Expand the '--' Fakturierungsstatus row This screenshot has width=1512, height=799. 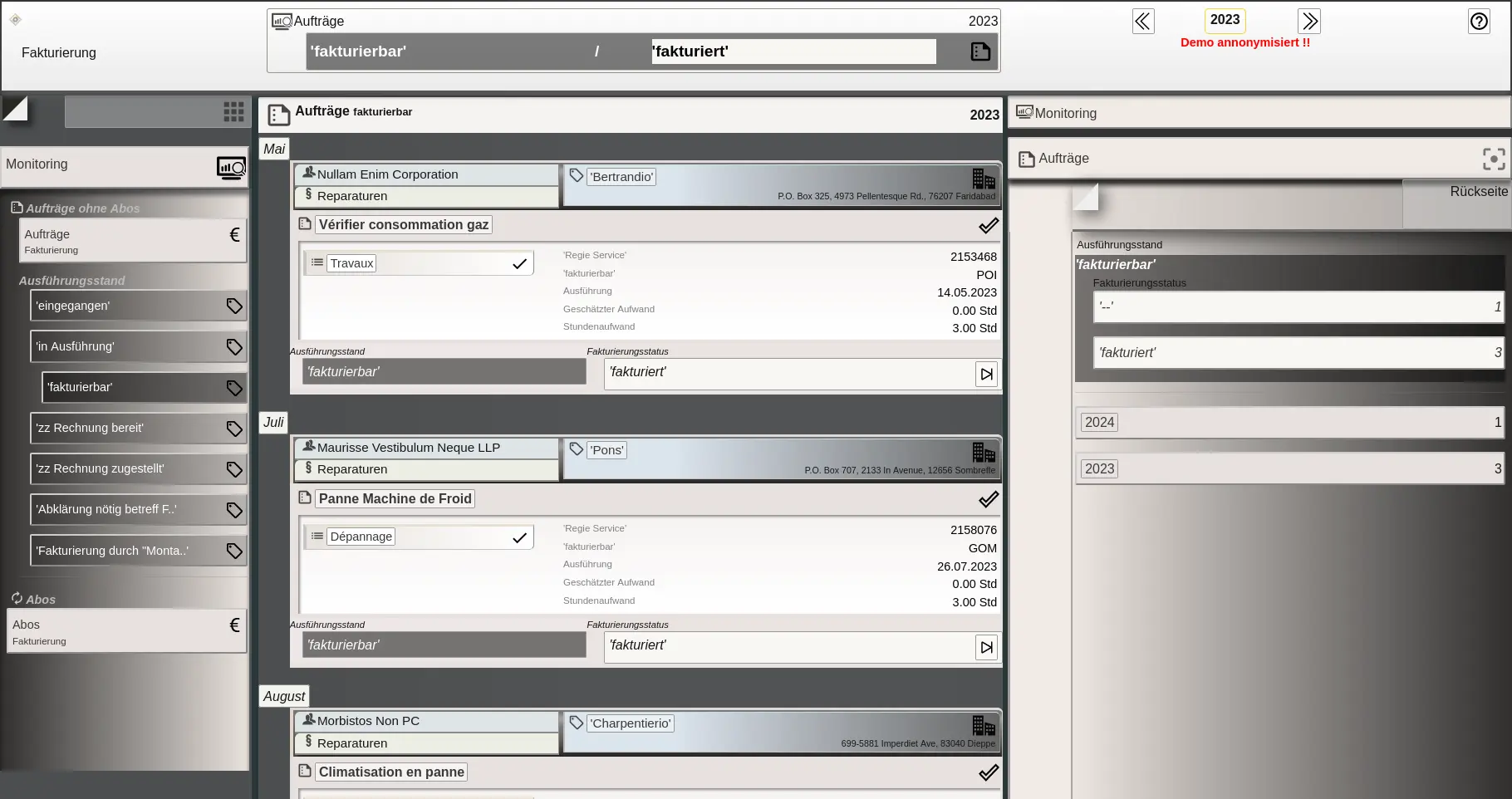coord(1299,306)
